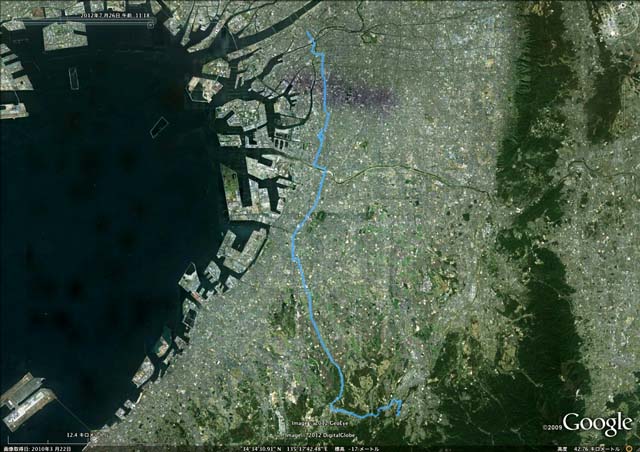Click the south end of blue GPS track
640x452 pixels.
pos(399,414)
